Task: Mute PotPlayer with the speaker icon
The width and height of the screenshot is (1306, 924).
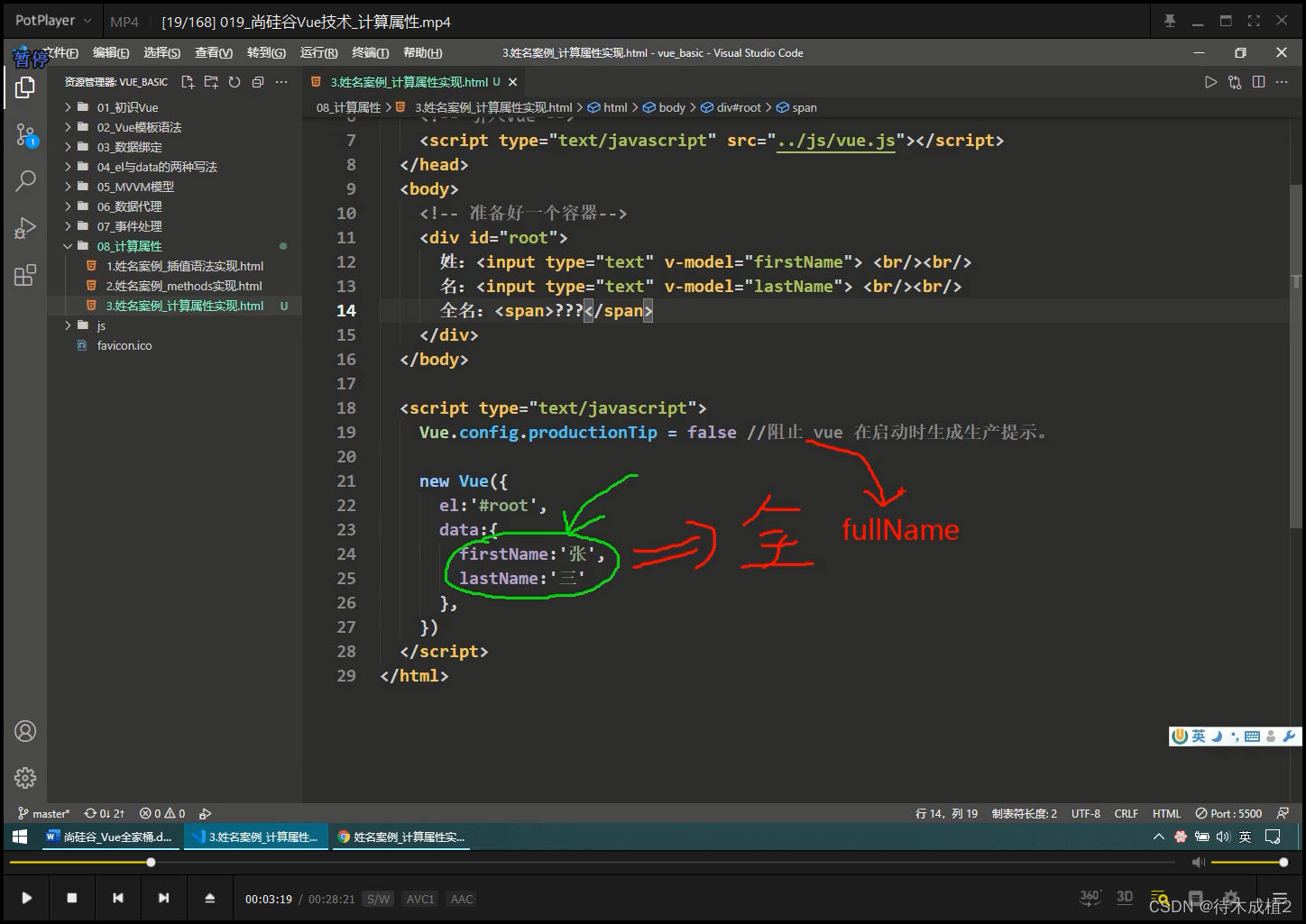Action: tap(1198, 863)
